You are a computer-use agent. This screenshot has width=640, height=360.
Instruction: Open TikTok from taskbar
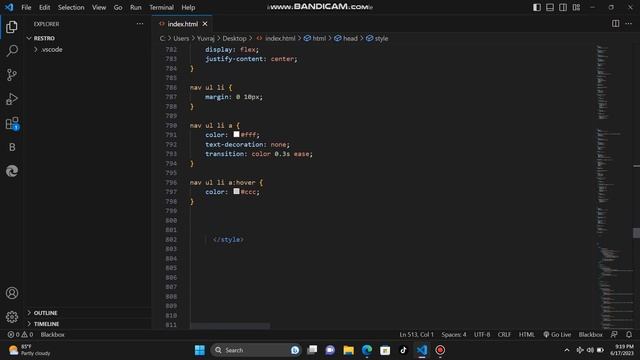tap(403, 350)
